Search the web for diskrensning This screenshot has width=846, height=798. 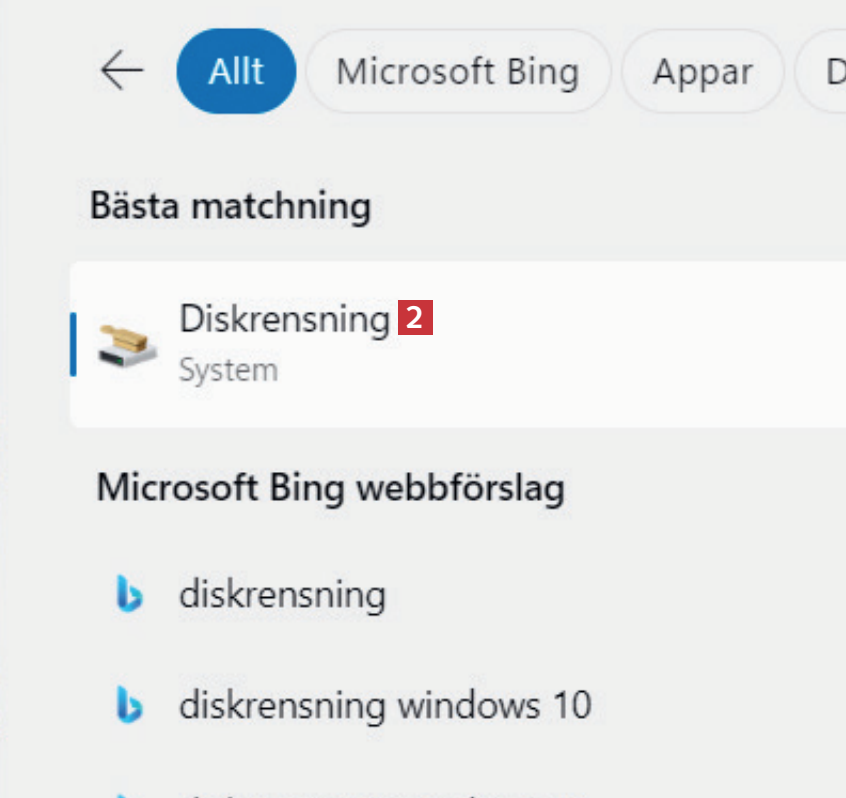282,595
